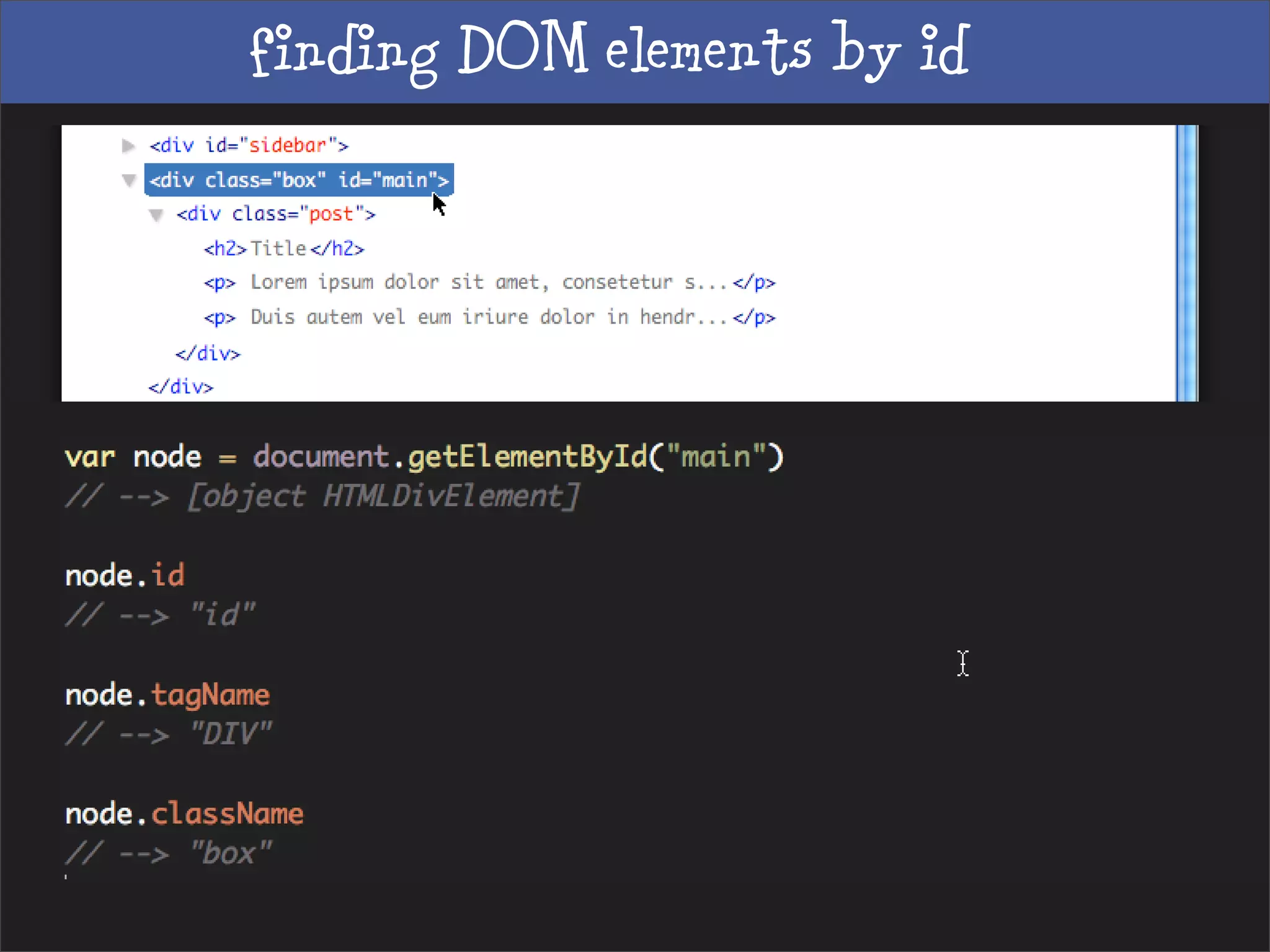Click the 'node.className' code line
The height and width of the screenshot is (952, 1270).
point(184,814)
